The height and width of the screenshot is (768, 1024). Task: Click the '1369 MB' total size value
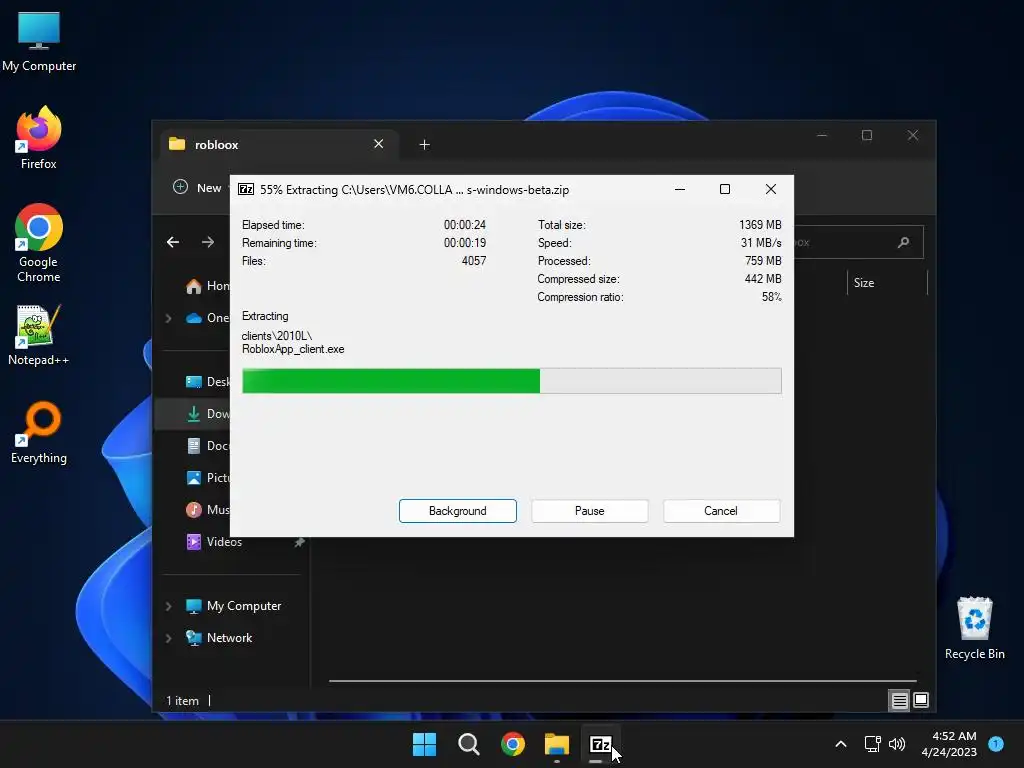coord(760,225)
